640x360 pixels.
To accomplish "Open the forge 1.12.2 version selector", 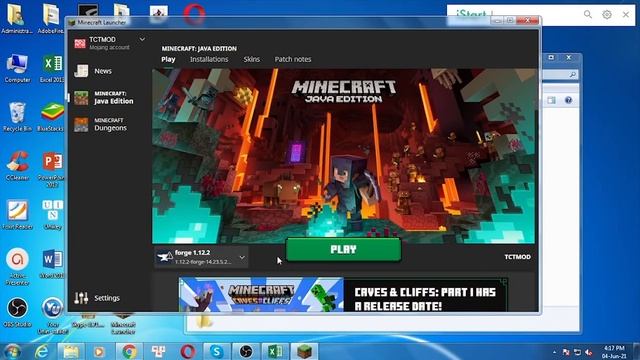I will pyautogui.click(x=201, y=257).
